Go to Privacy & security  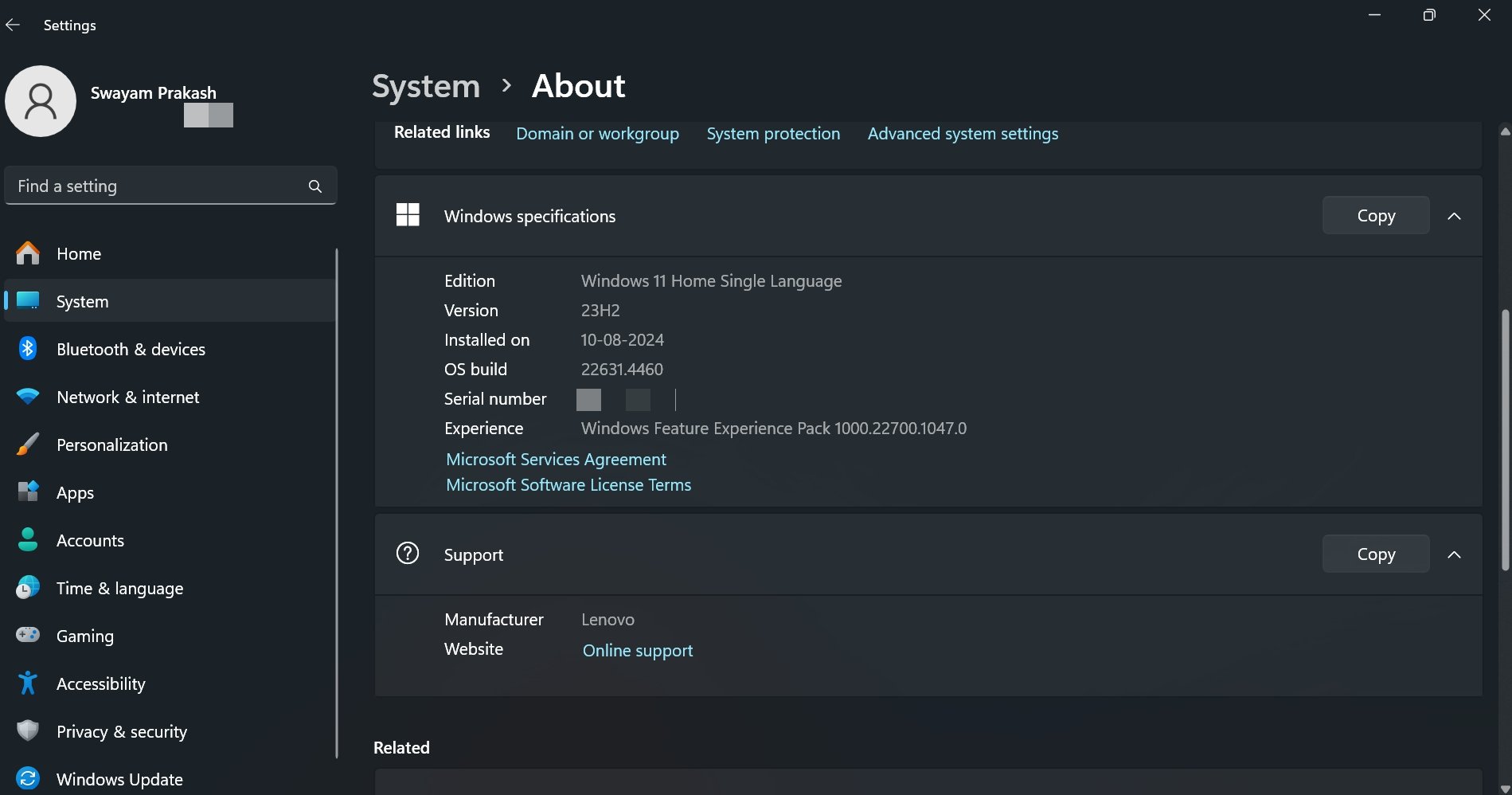pos(170,731)
